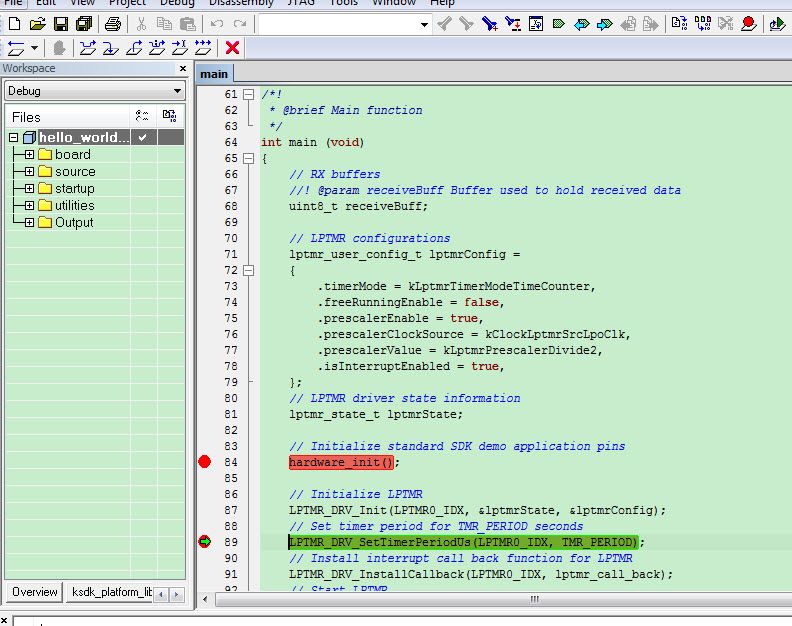Select the Overview workspace tab
This screenshot has width=792, height=626.
[x=35, y=592]
